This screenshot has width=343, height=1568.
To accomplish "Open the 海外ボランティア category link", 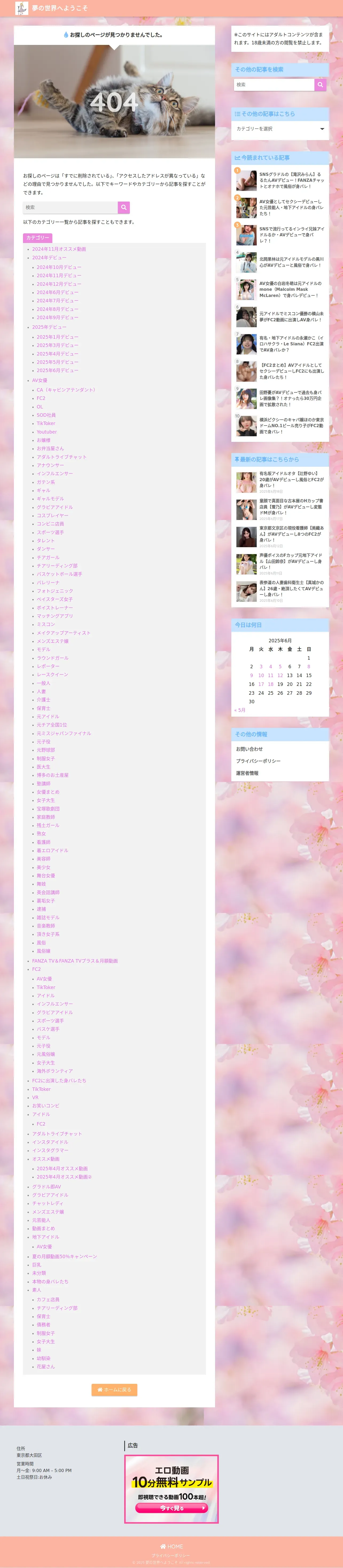I will (x=55, y=1071).
